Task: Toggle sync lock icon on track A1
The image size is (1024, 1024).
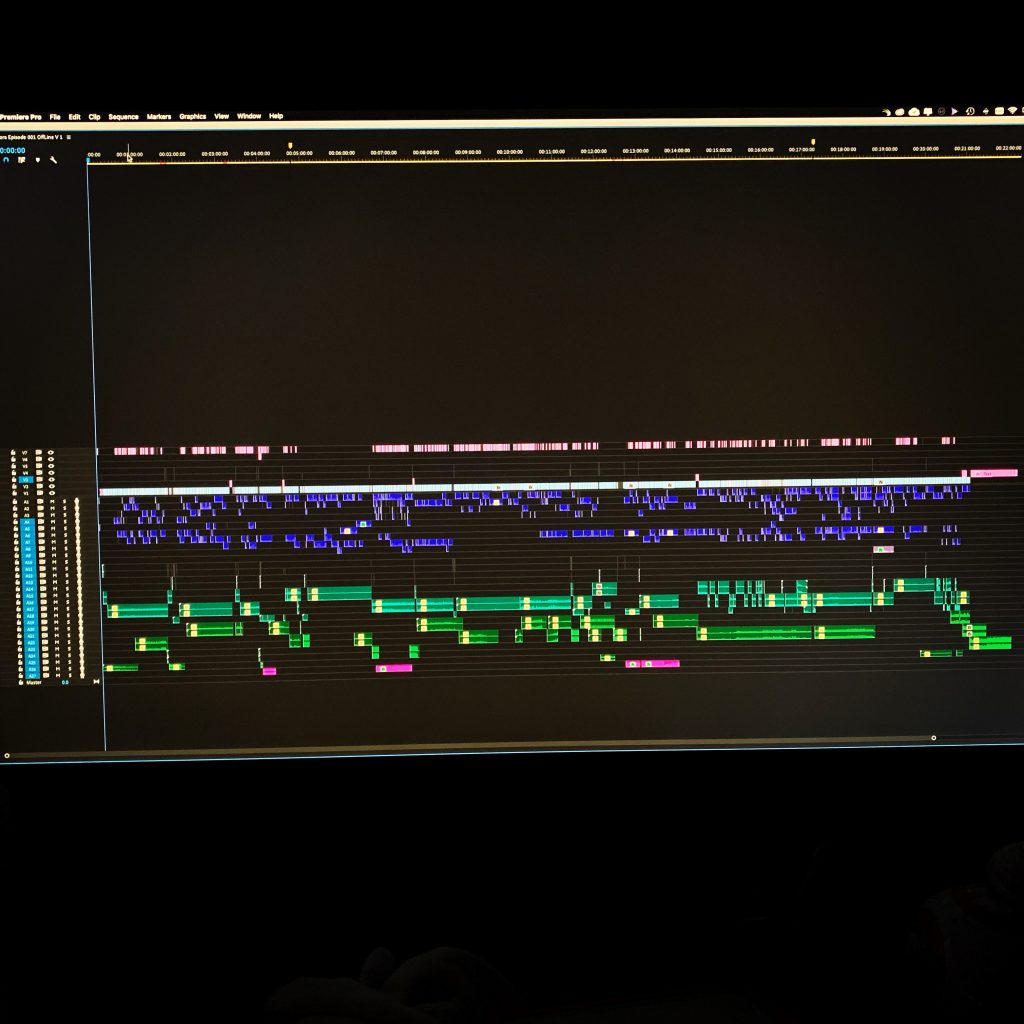Action: coord(39,501)
